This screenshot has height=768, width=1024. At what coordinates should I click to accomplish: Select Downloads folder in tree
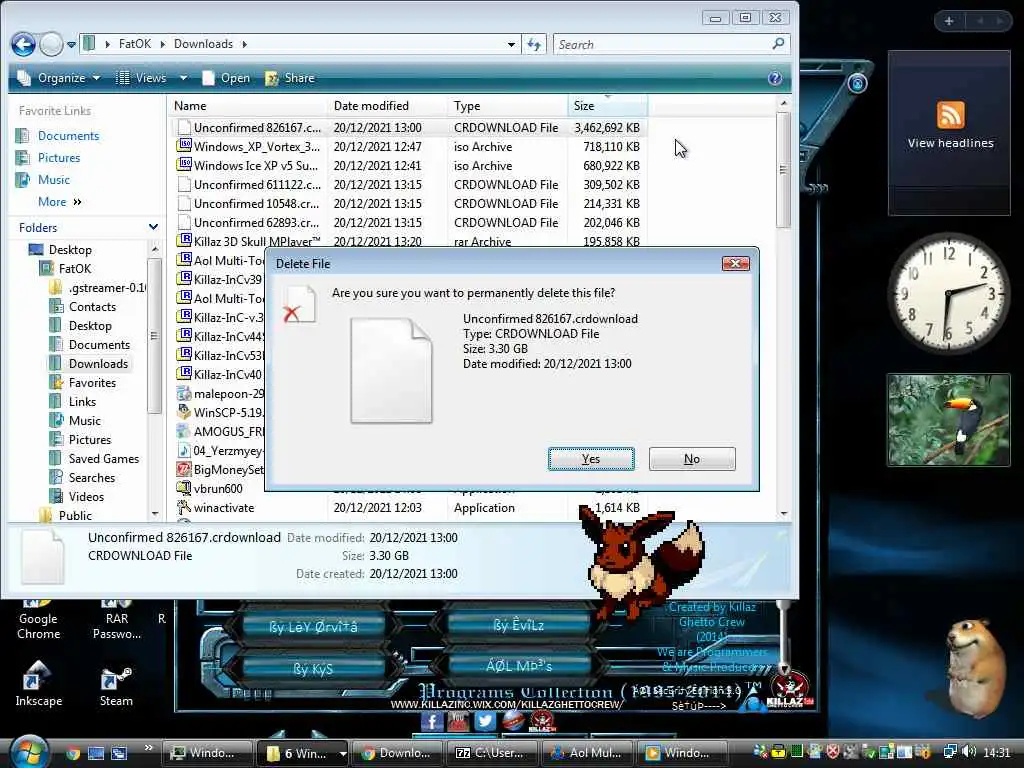click(x=98, y=364)
